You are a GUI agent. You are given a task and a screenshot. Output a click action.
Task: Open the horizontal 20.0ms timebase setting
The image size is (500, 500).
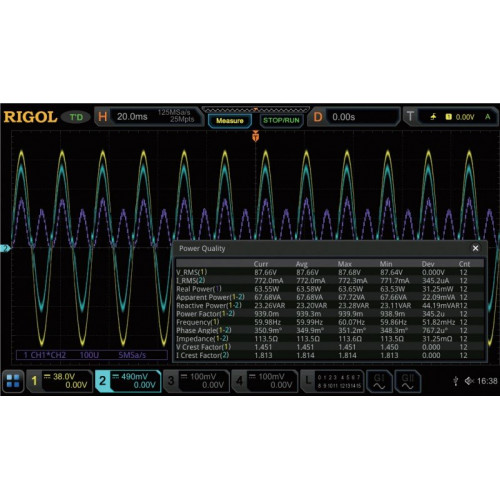[x=149, y=116]
